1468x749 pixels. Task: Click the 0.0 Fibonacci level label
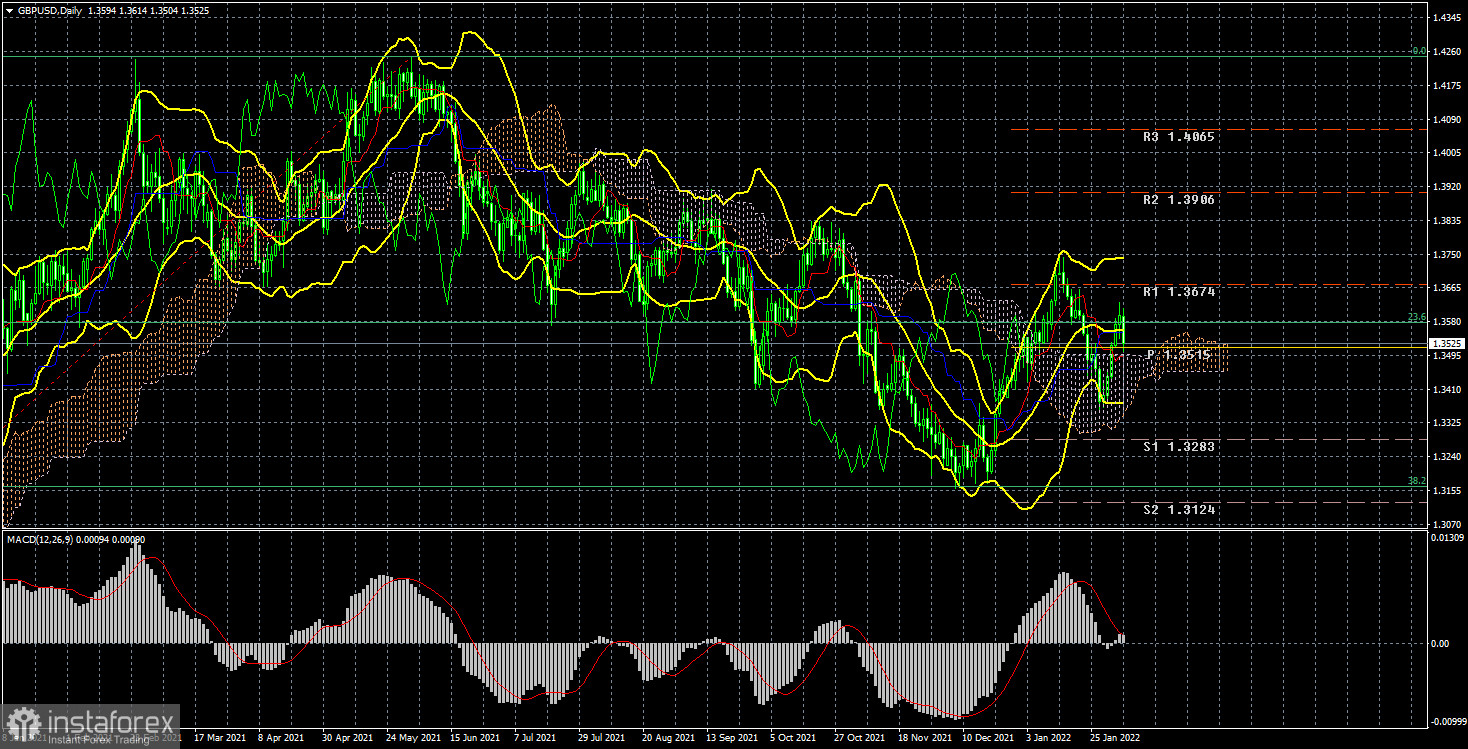coord(1418,51)
